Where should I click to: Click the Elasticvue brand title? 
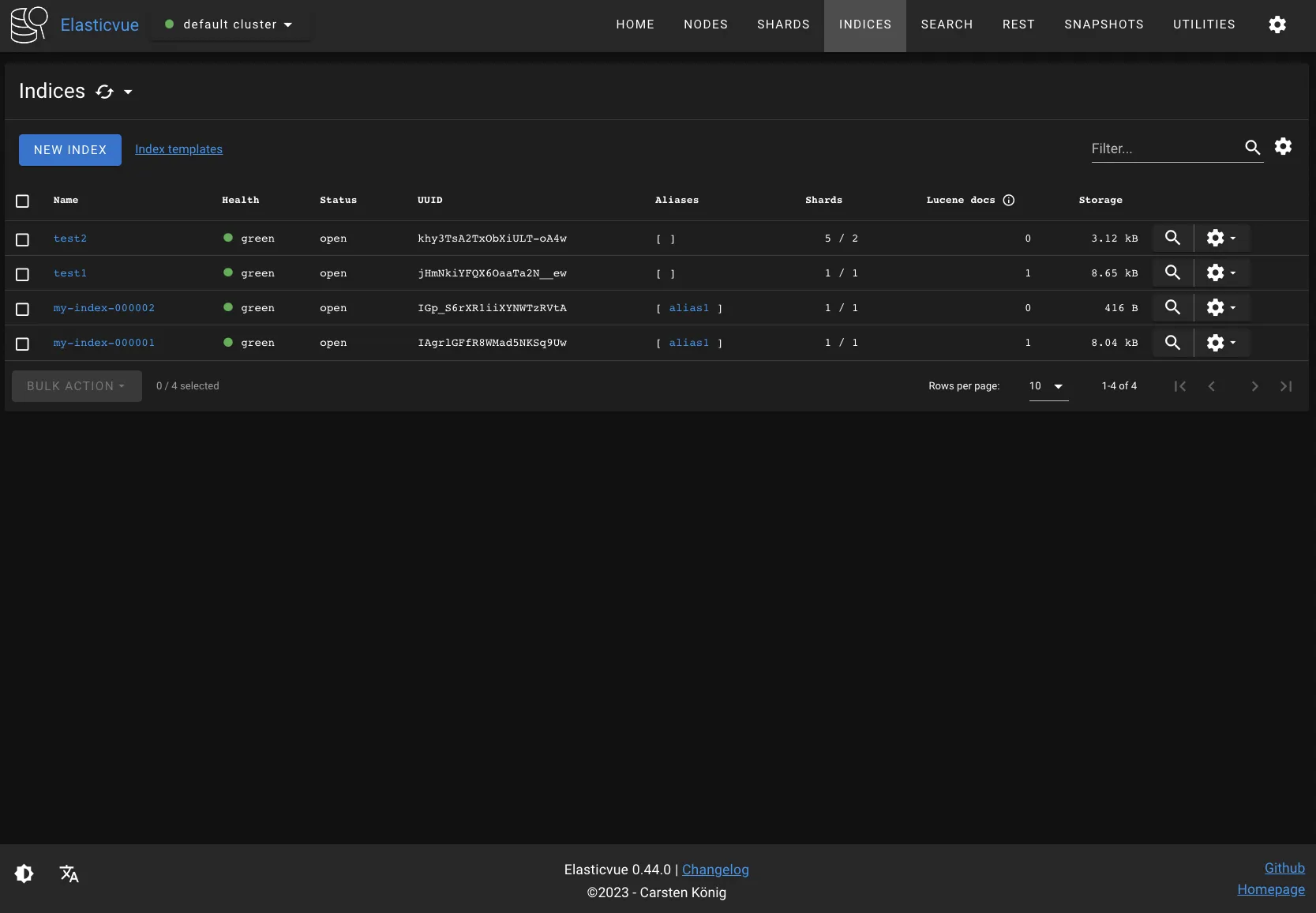99,24
